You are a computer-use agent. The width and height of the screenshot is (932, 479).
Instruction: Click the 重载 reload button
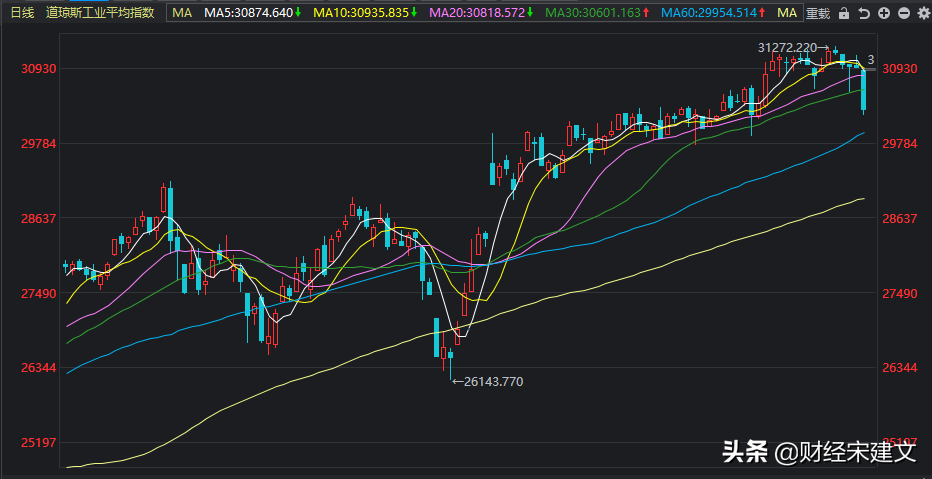tap(818, 13)
